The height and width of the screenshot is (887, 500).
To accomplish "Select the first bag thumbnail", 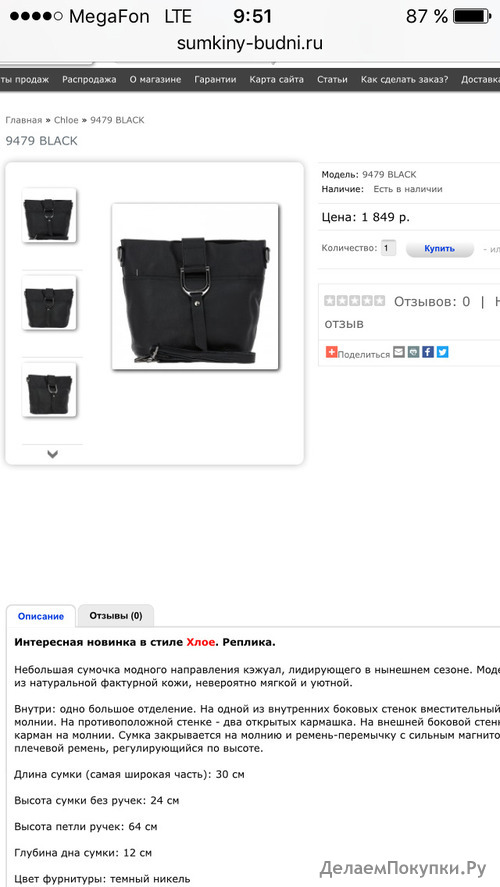I will (x=49, y=216).
